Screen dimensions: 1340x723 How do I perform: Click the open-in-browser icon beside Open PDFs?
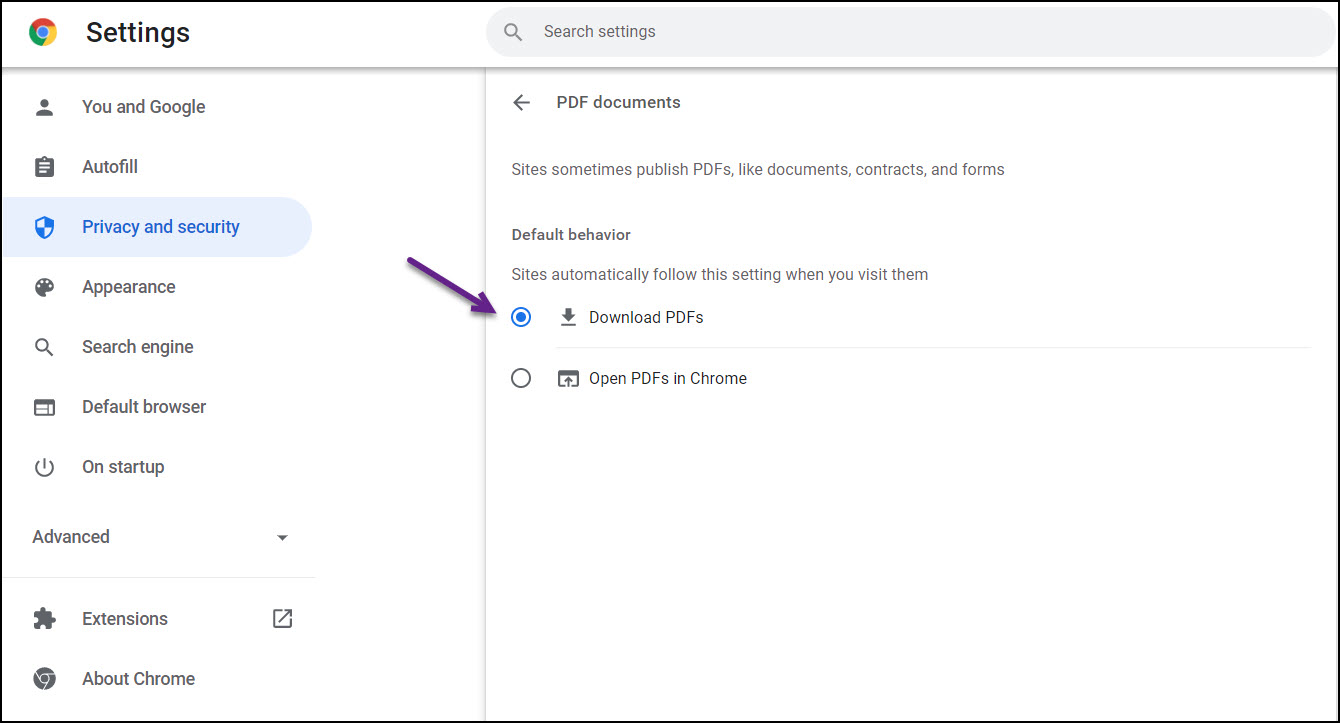pyautogui.click(x=568, y=379)
